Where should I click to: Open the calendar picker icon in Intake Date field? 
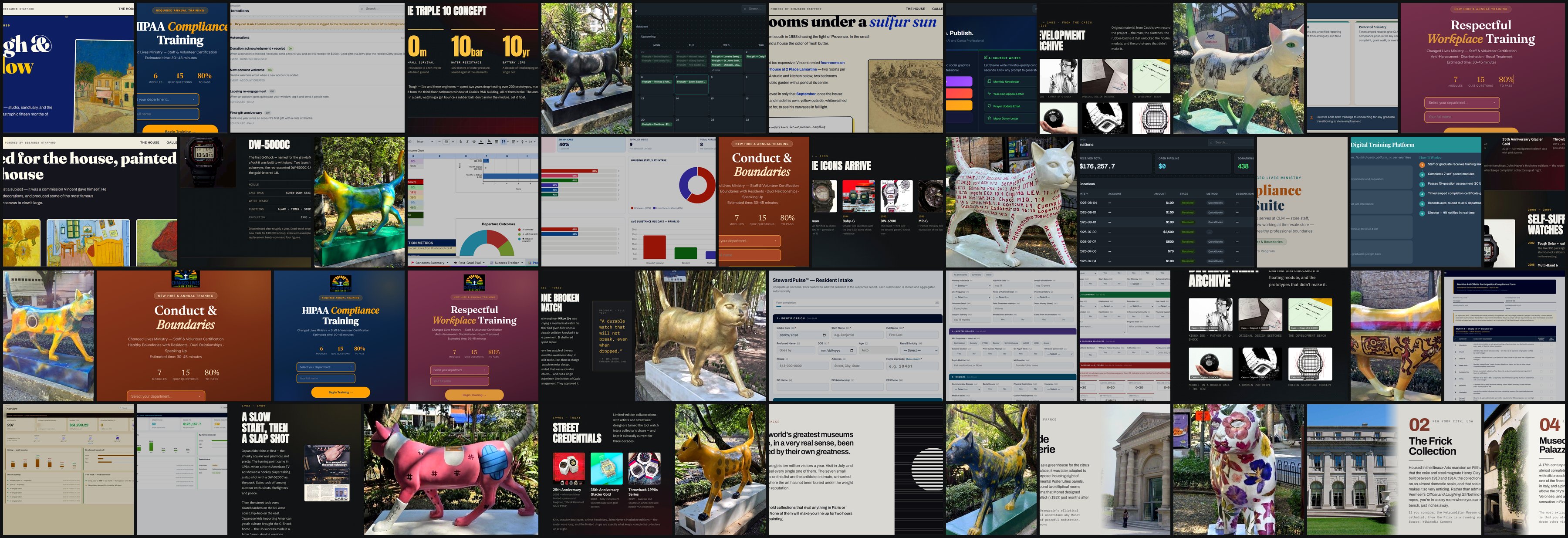pyautogui.click(x=824, y=335)
